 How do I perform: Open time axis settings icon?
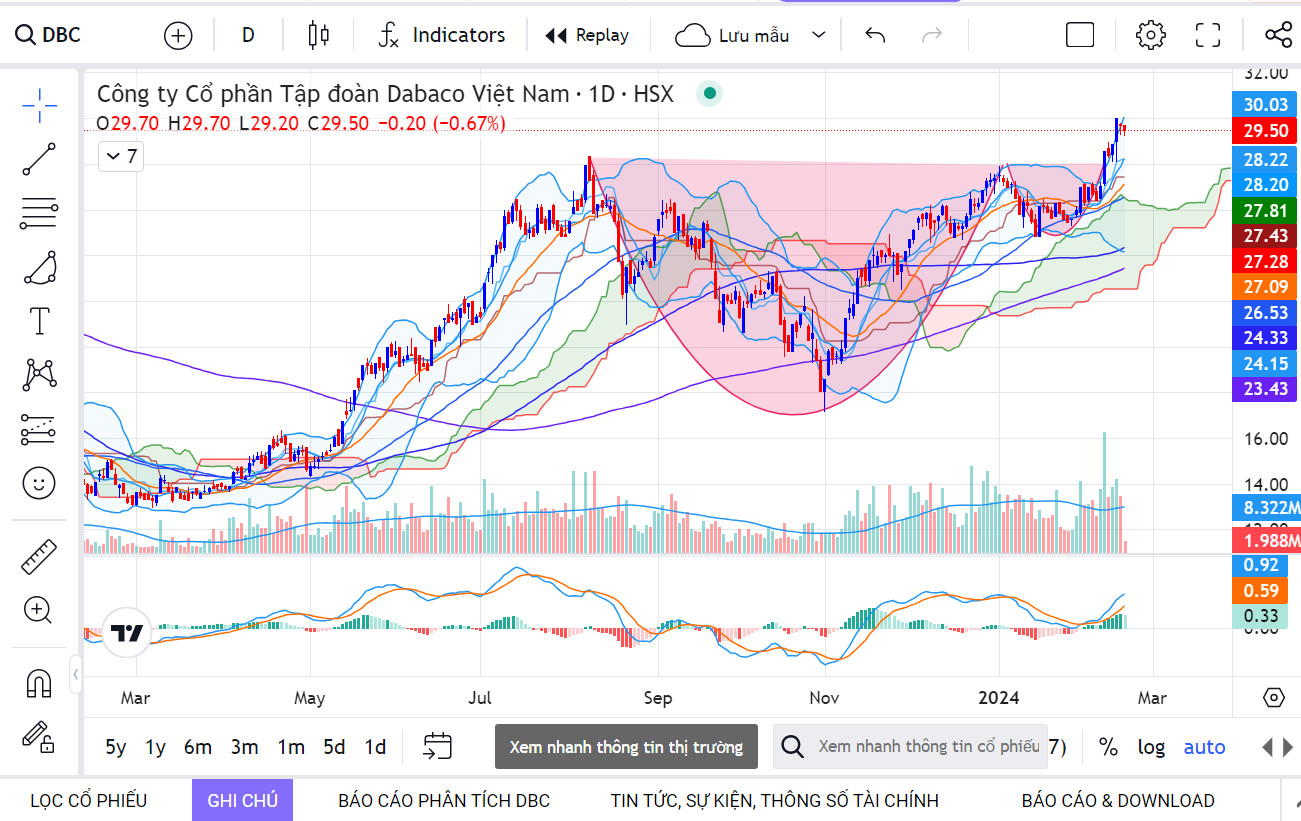pyautogui.click(x=1273, y=698)
